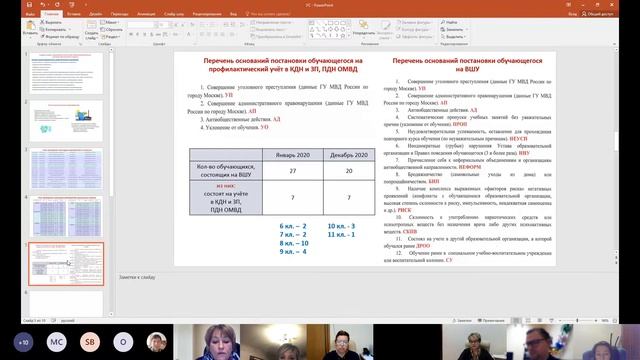Open the Файл tab
This screenshot has height=360, width=640.
click(x=30, y=14)
